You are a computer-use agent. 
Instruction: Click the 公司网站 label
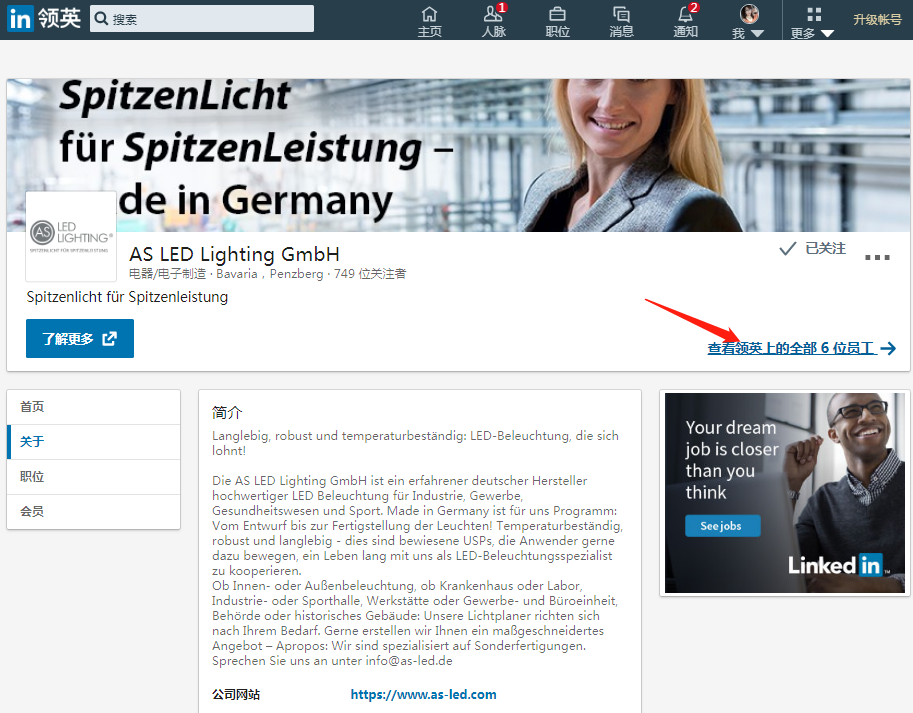[x=236, y=694]
